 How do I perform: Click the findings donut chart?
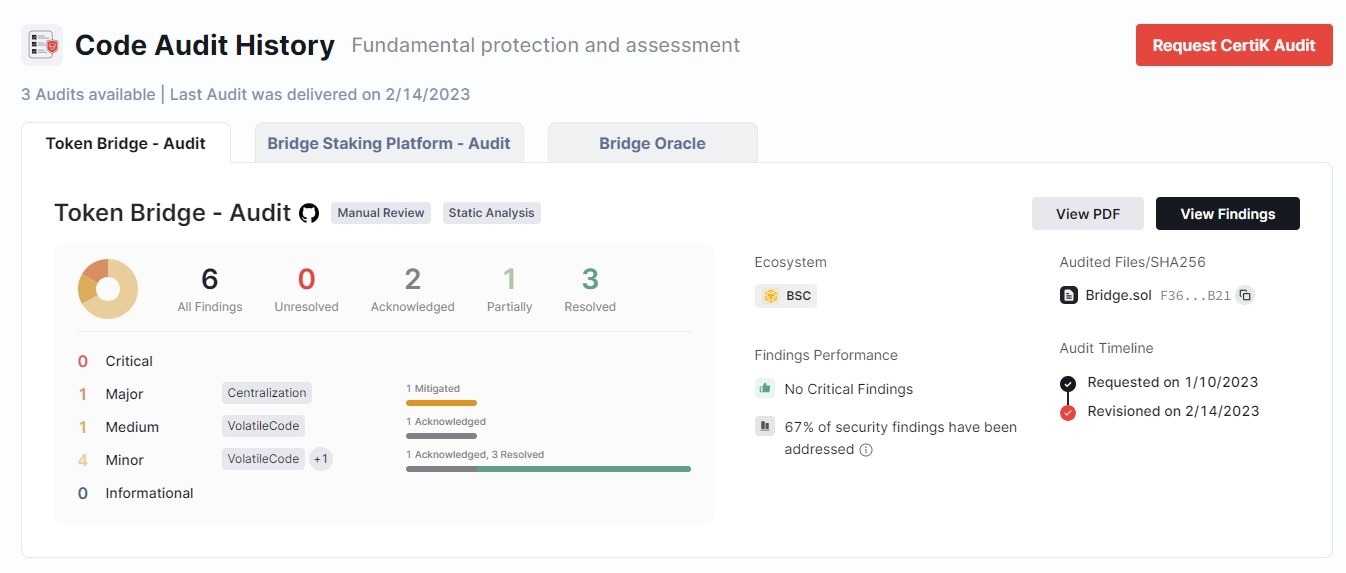tap(108, 289)
